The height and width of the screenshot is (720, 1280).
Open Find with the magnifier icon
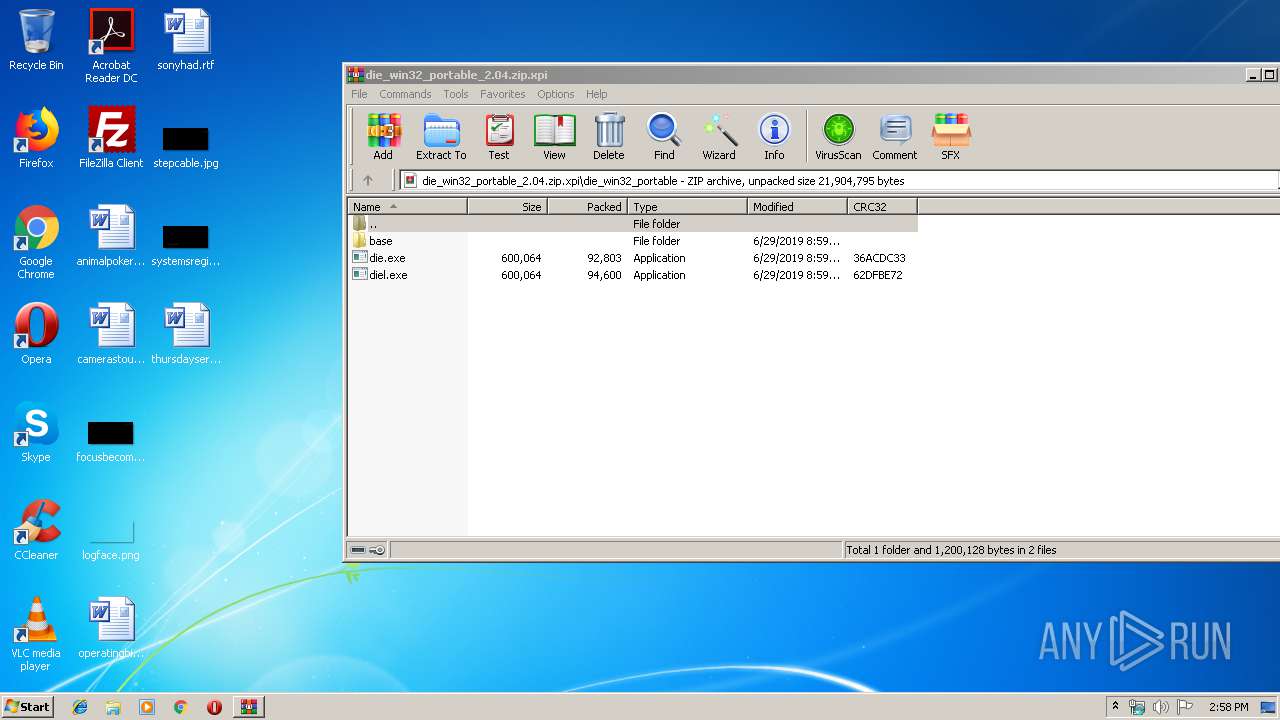click(x=664, y=136)
